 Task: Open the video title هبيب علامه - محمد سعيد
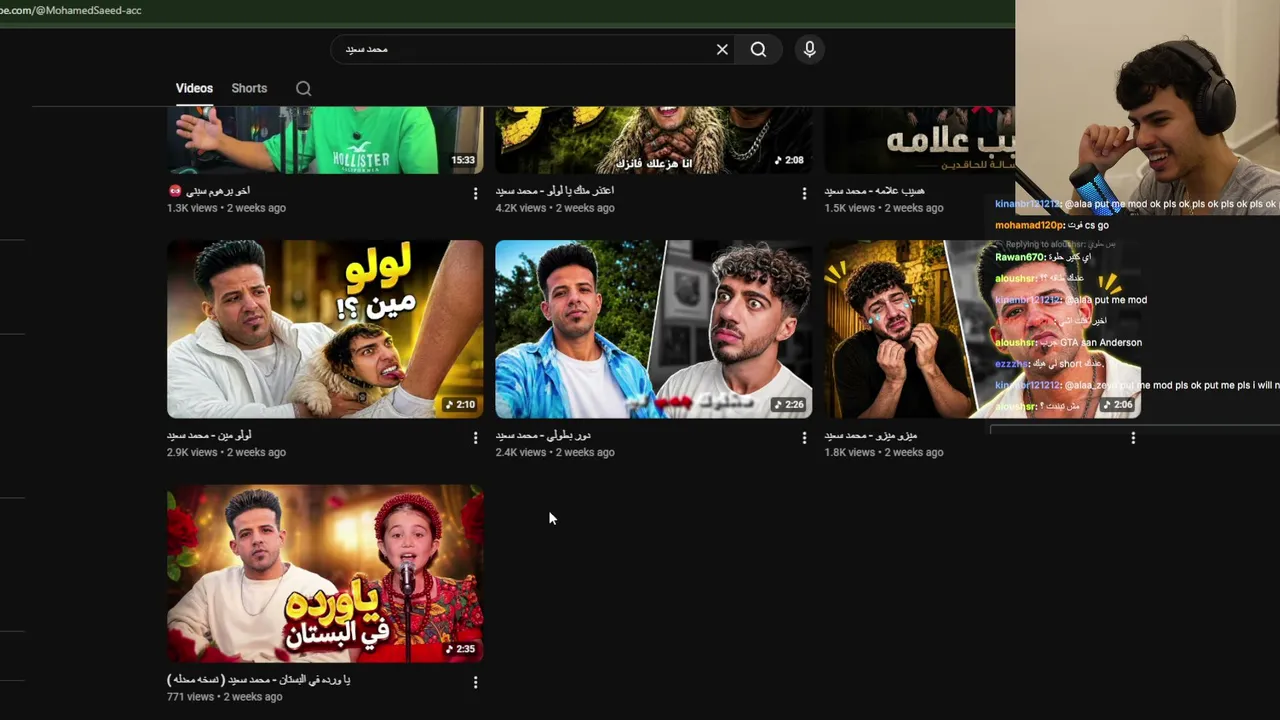[875, 190]
